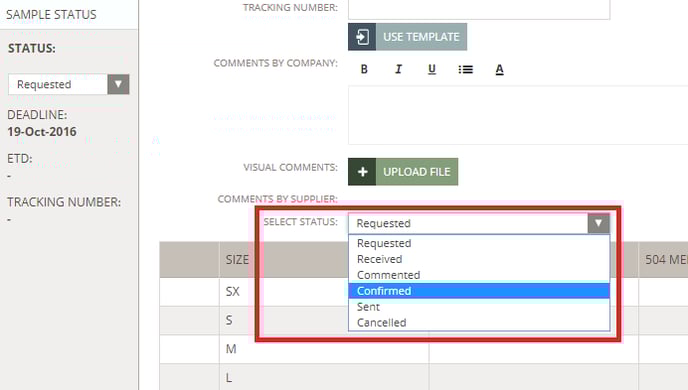Click the Use Template button

pos(407,37)
